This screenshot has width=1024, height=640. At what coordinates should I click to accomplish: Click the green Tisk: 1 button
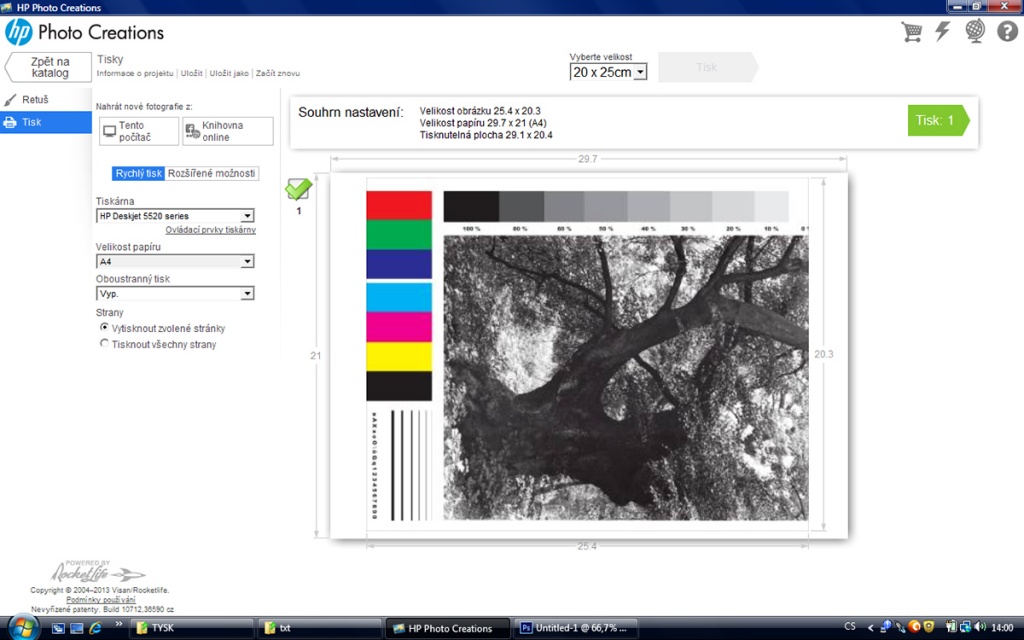pyautogui.click(x=938, y=120)
